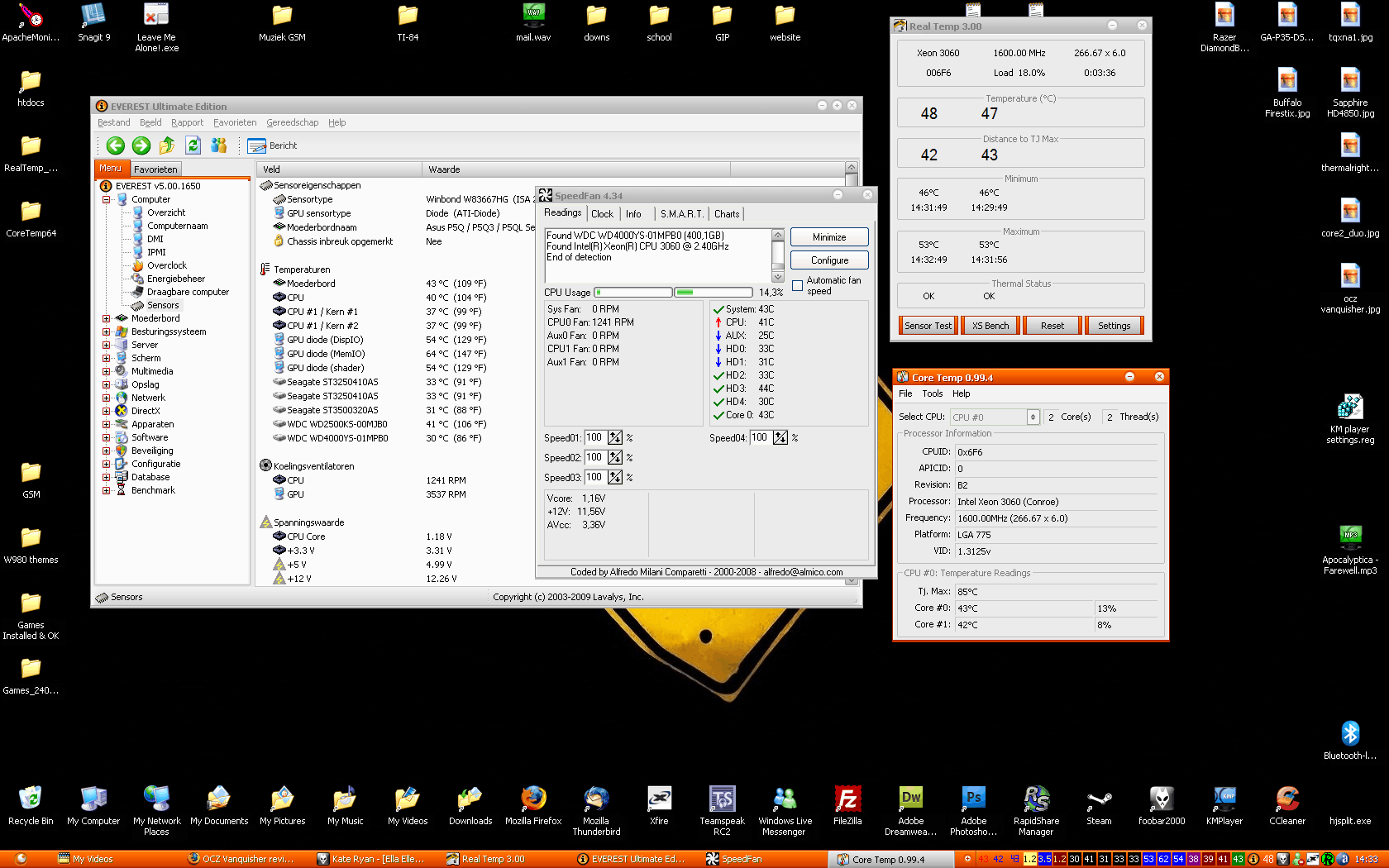Image resolution: width=1389 pixels, height=868 pixels.
Task: Launch KMPlayer desktop shortcut
Action: 1224,805
